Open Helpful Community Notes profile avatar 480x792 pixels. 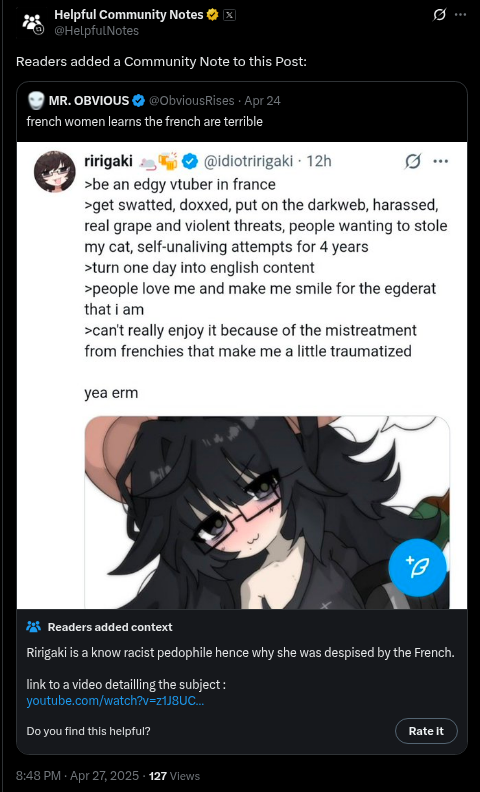(33, 23)
